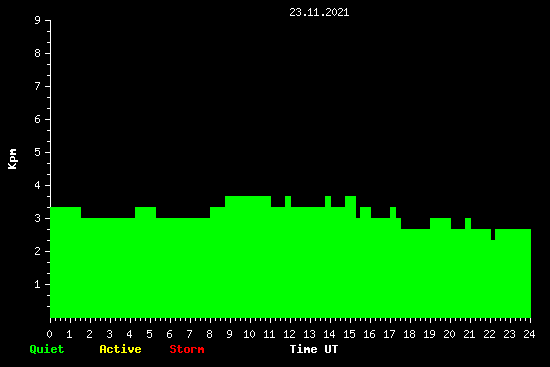
Task: Click the green Quiet legend label
Action: tap(47, 349)
